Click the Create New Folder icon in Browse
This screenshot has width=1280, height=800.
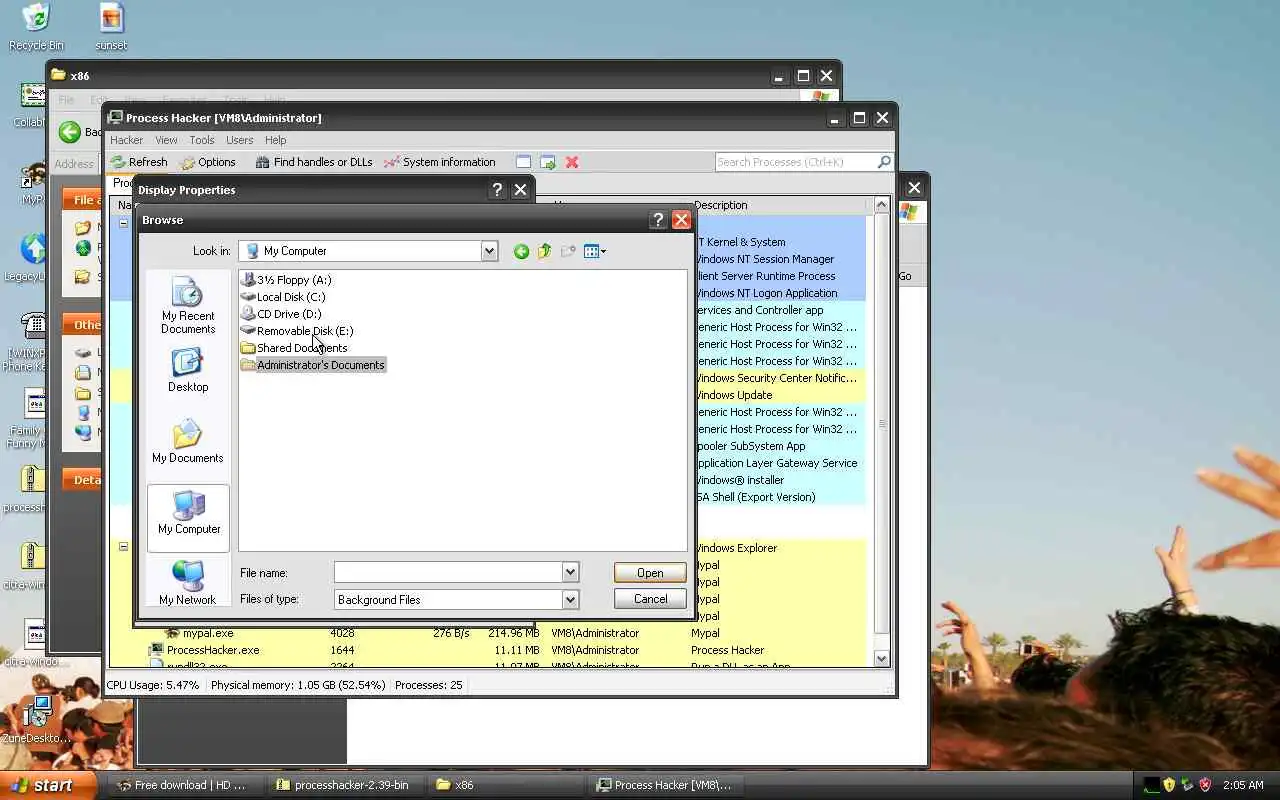pyautogui.click(x=568, y=251)
